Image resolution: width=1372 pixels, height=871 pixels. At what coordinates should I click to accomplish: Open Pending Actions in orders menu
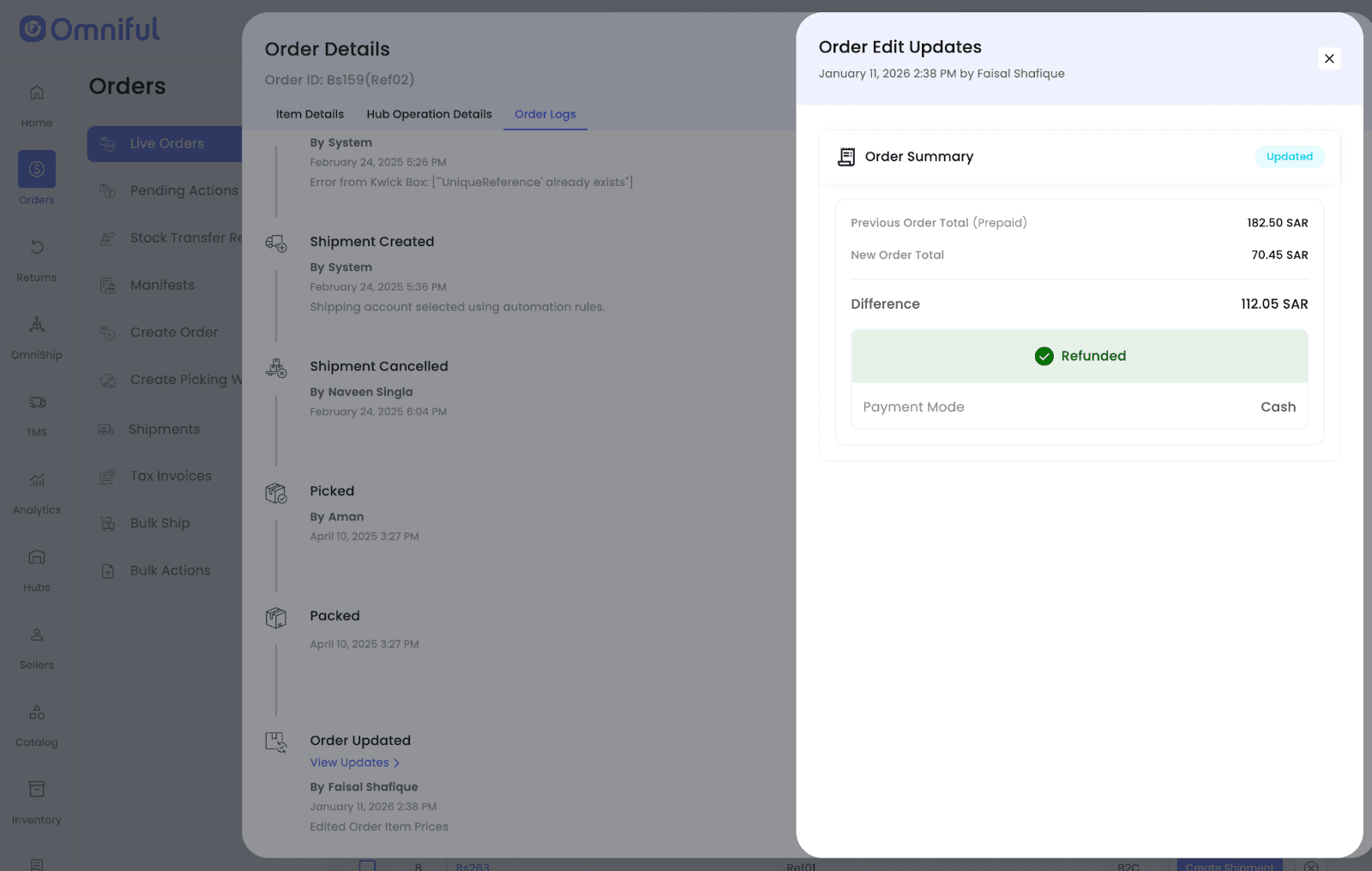point(184,190)
